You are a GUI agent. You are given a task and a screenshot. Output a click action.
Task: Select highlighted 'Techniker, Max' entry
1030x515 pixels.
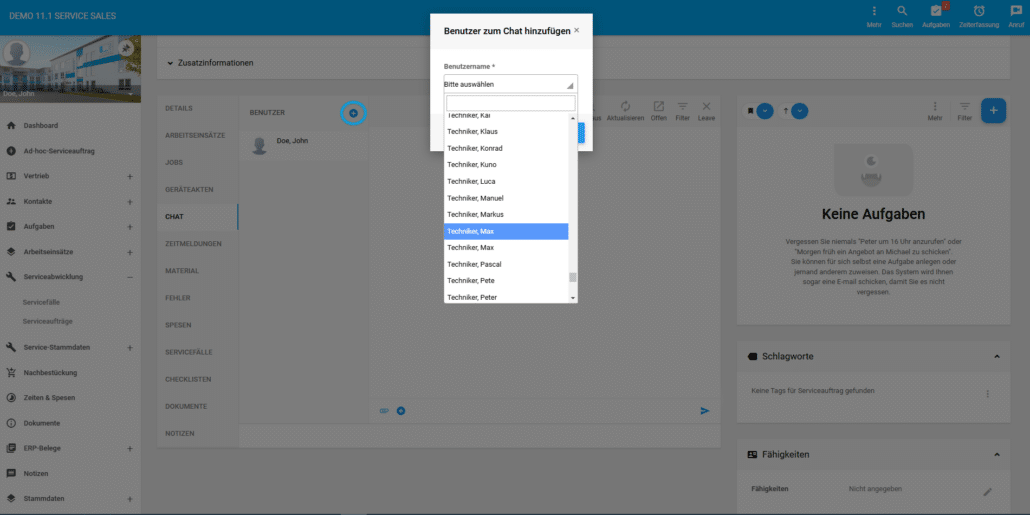click(506, 231)
